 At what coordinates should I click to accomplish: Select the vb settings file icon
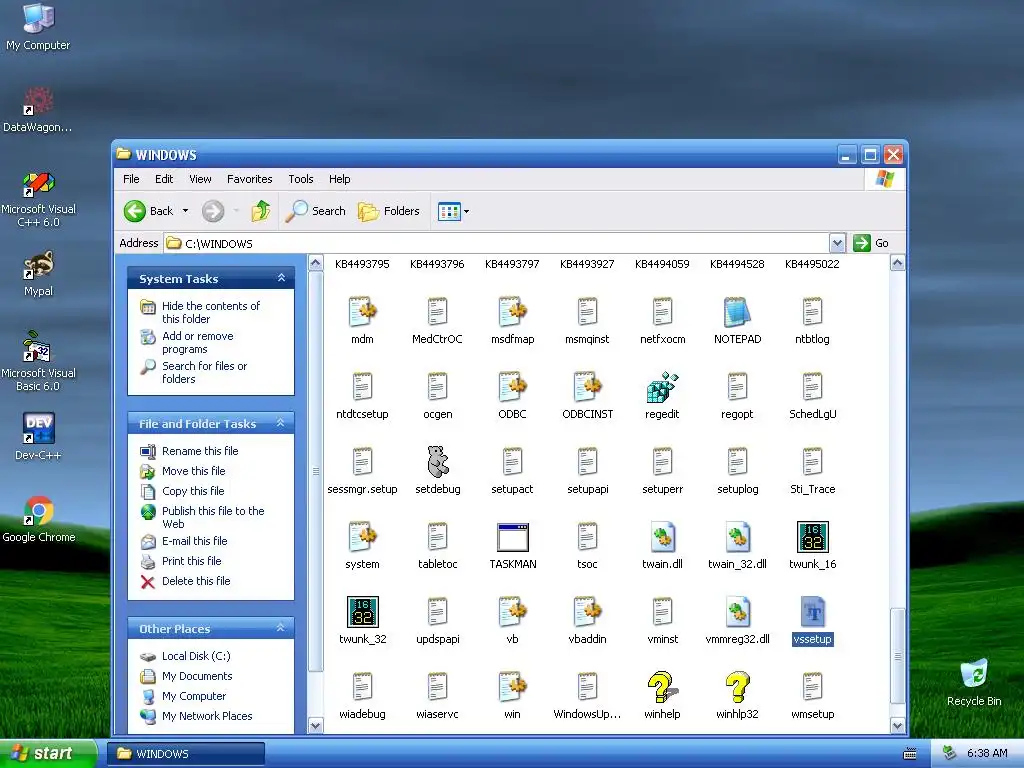[513, 612]
